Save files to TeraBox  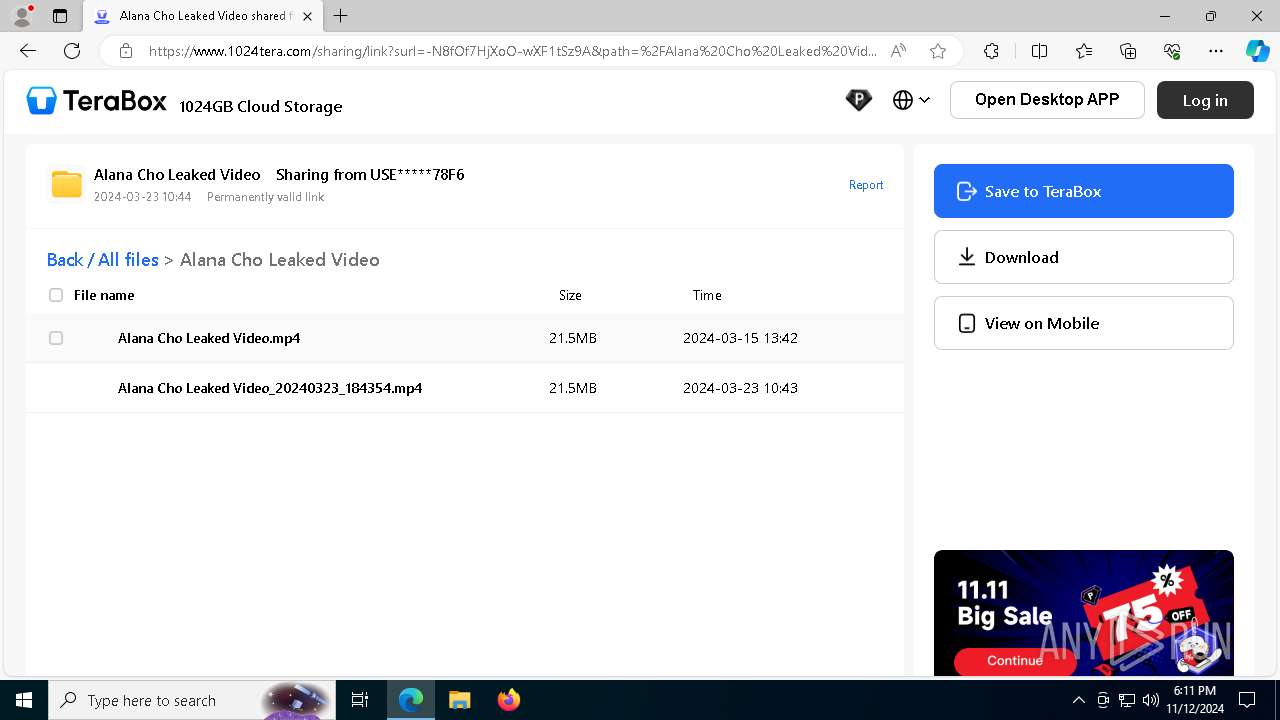(x=1084, y=191)
